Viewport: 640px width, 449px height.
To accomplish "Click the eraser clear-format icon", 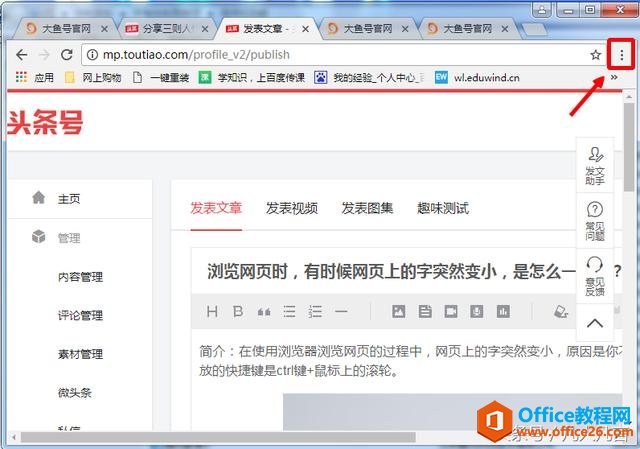I will [x=561, y=312].
